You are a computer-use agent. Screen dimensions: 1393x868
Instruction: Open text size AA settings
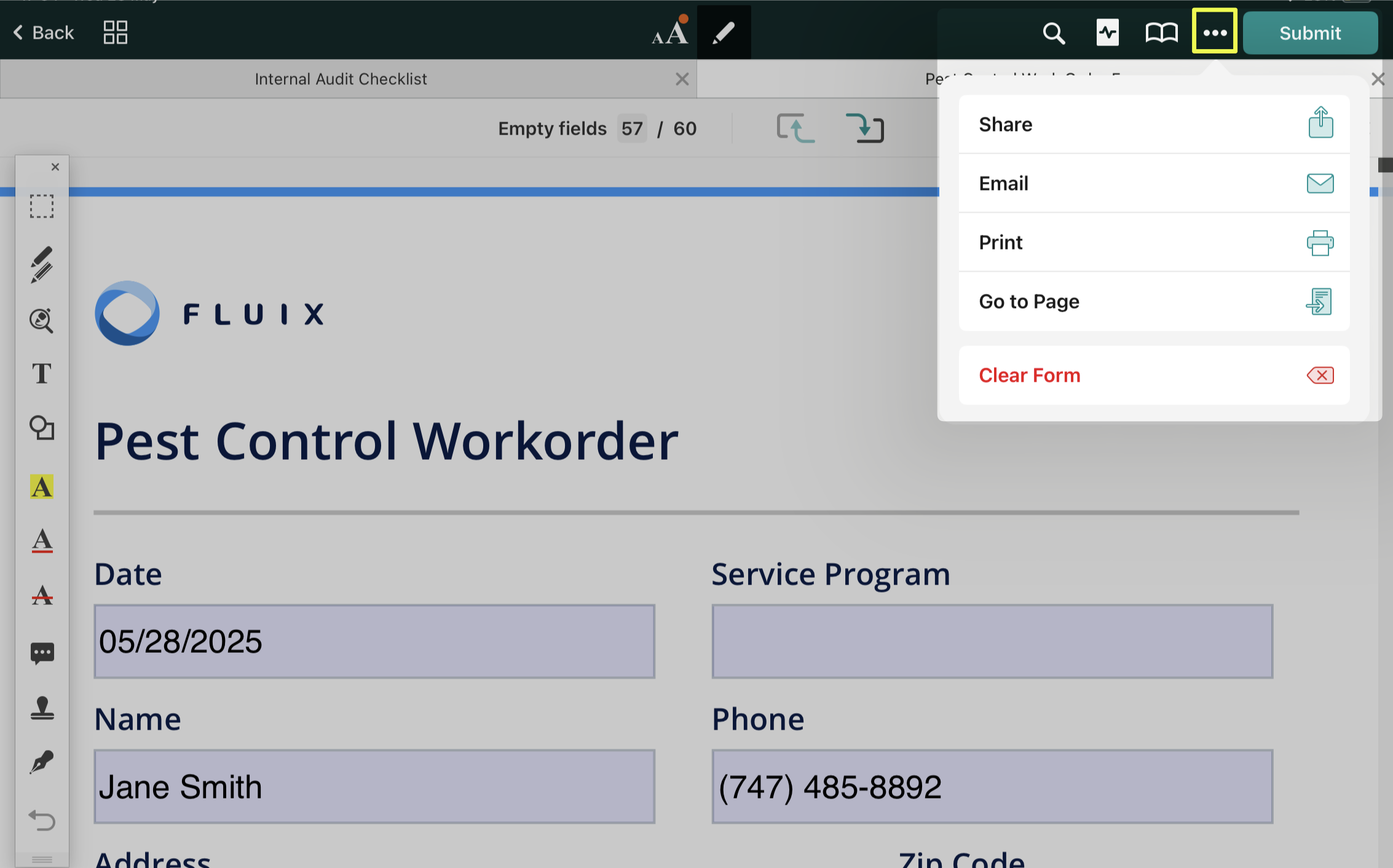point(670,33)
